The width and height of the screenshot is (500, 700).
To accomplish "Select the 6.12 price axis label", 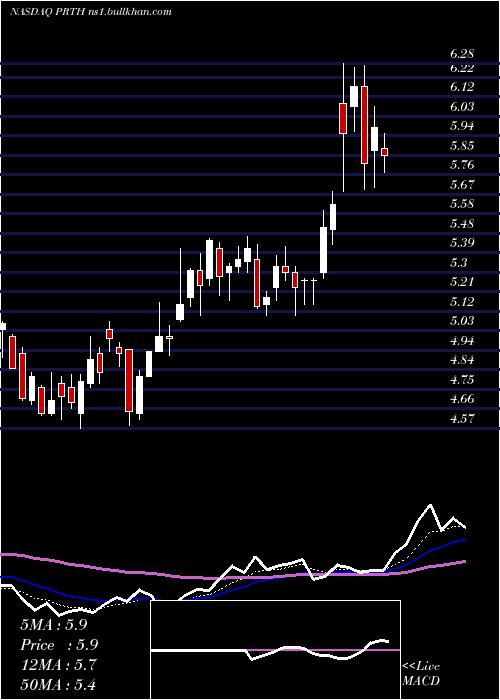I will 462,87.
